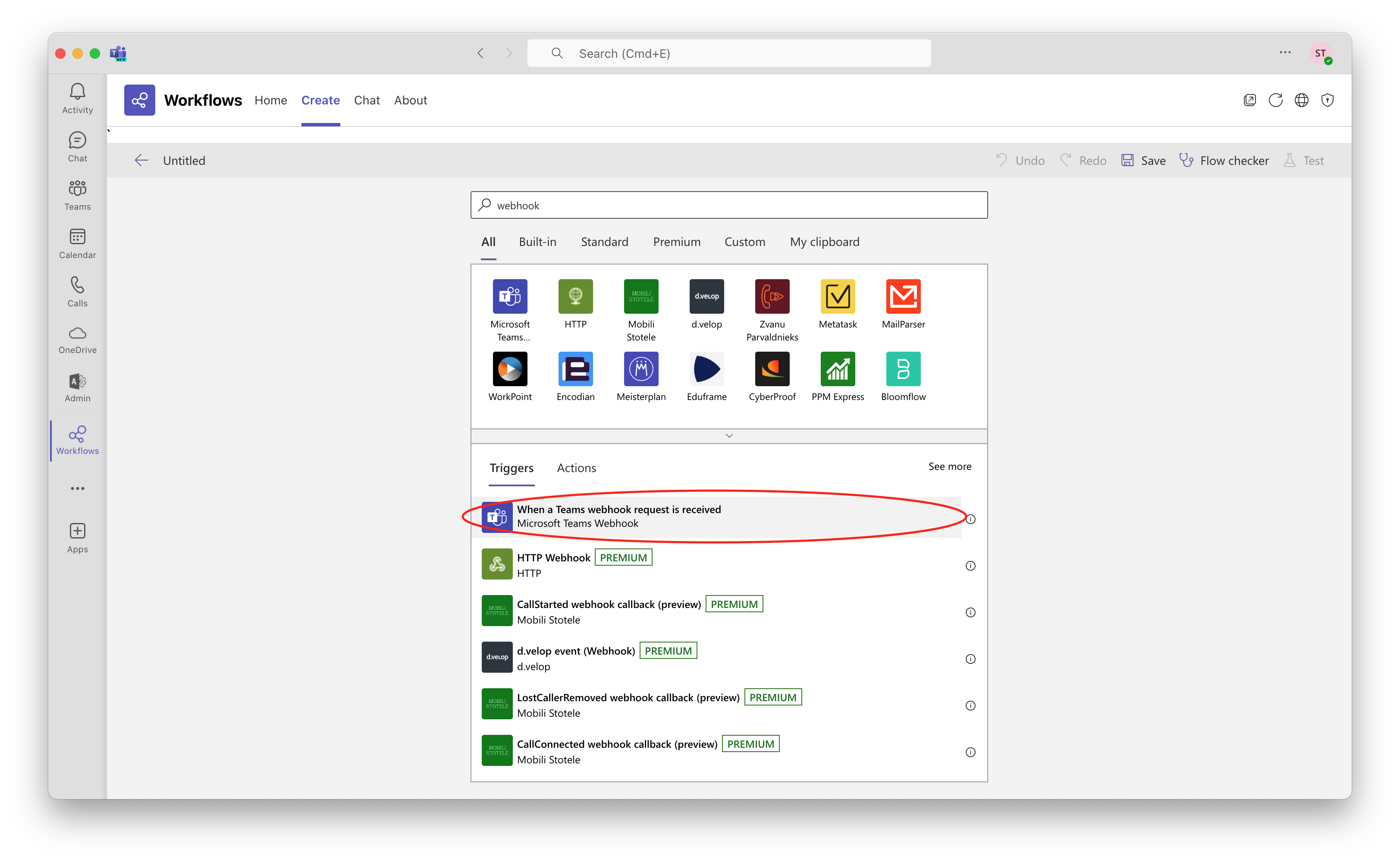Click the info icon beside HTTP Webhook trigger
Screen dimensions: 1400x863
pos(970,566)
